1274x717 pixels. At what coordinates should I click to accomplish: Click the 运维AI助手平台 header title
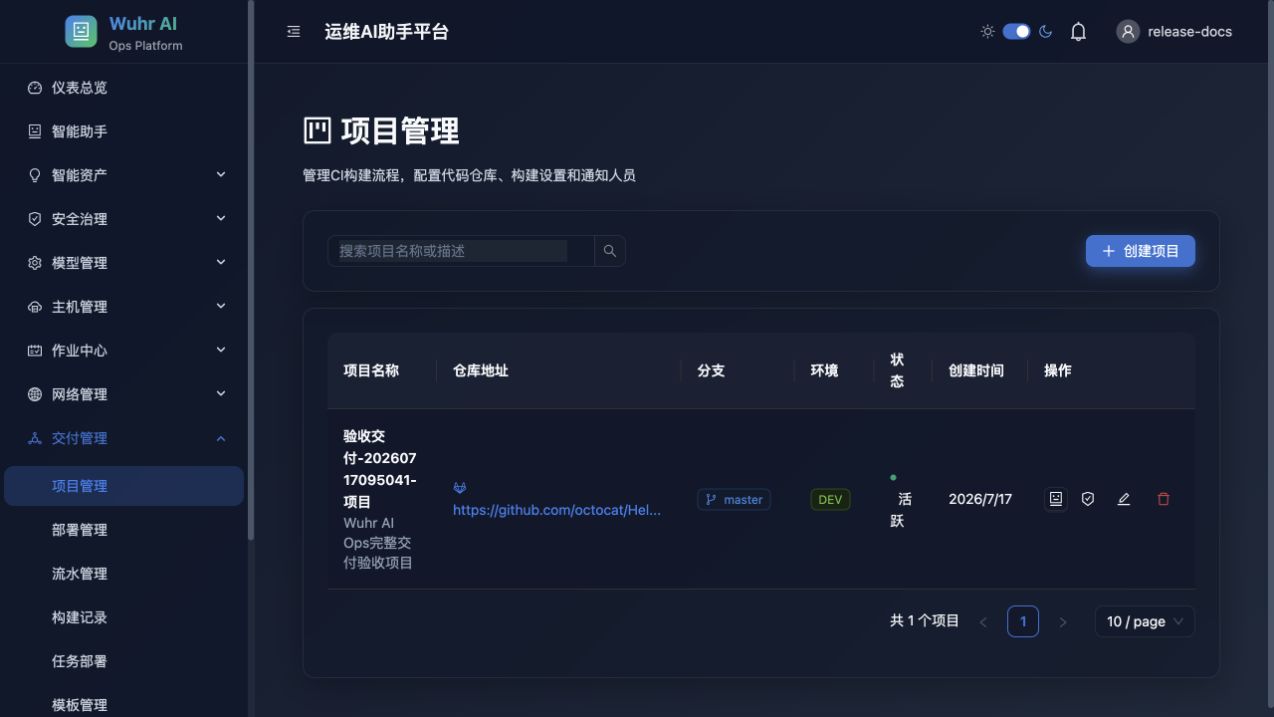[387, 32]
